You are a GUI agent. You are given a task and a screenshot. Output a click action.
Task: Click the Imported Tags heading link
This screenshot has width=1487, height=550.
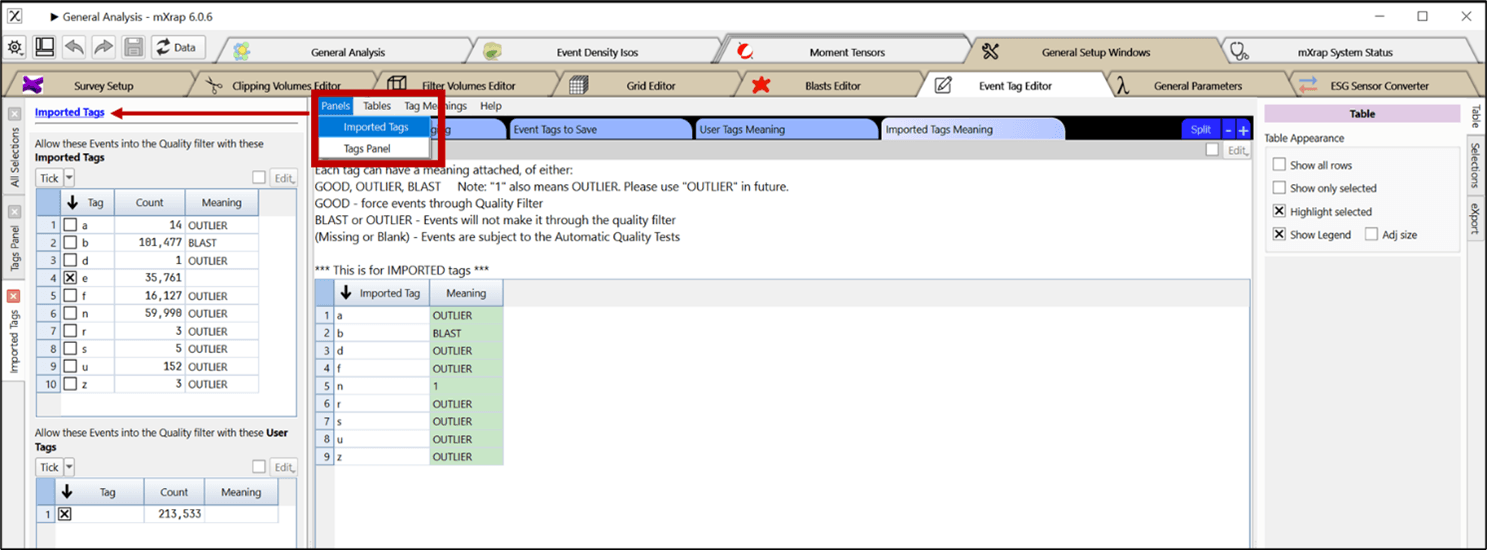pos(70,113)
